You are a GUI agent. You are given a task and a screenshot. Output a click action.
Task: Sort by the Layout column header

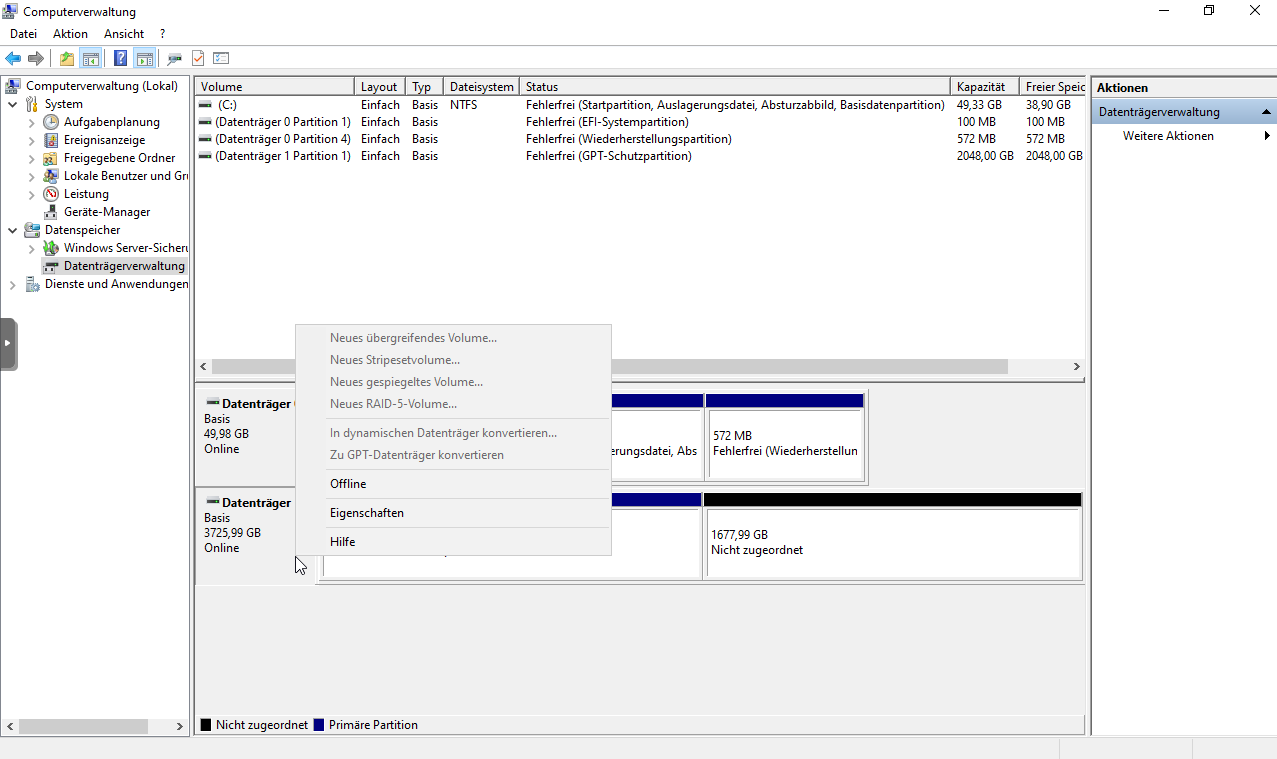pyautogui.click(x=381, y=87)
